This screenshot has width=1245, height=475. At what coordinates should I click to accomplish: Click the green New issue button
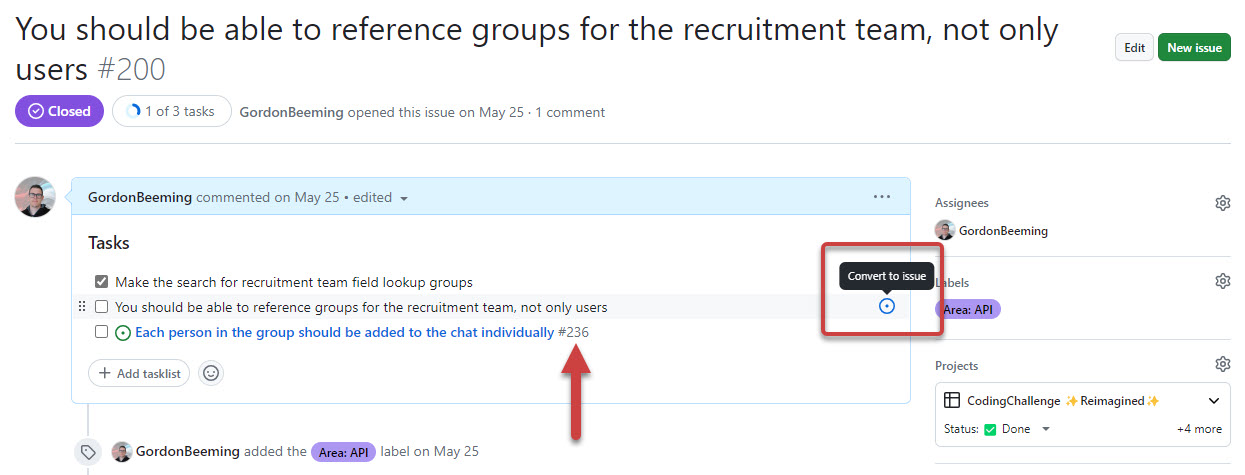(x=1194, y=47)
